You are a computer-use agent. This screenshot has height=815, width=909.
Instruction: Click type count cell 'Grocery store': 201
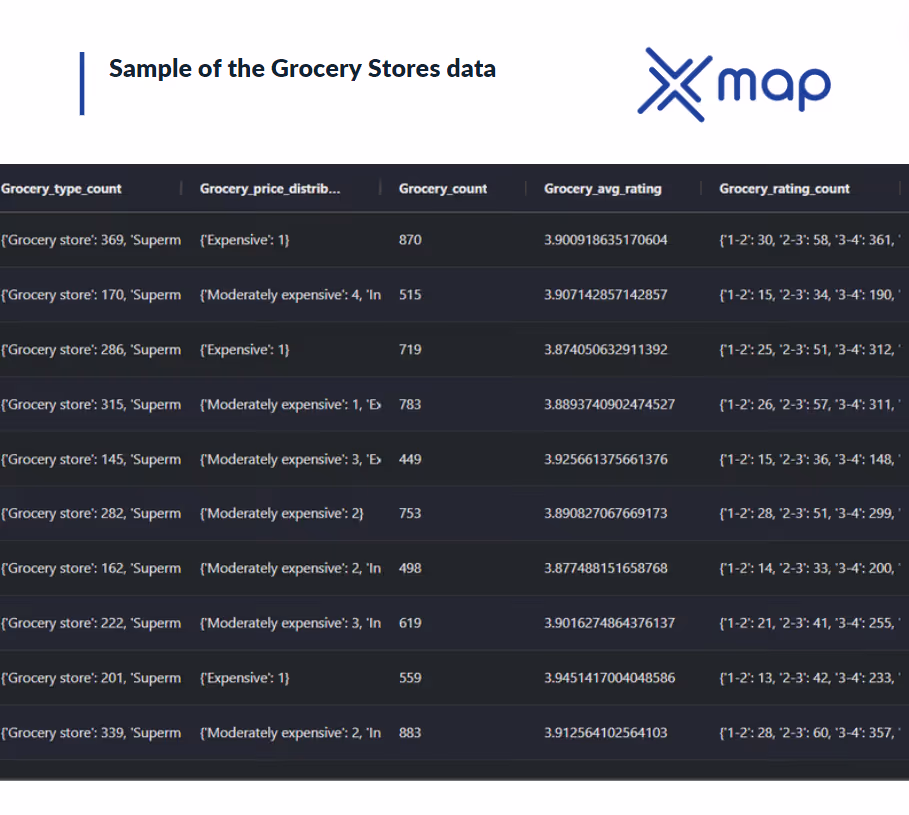(91, 678)
